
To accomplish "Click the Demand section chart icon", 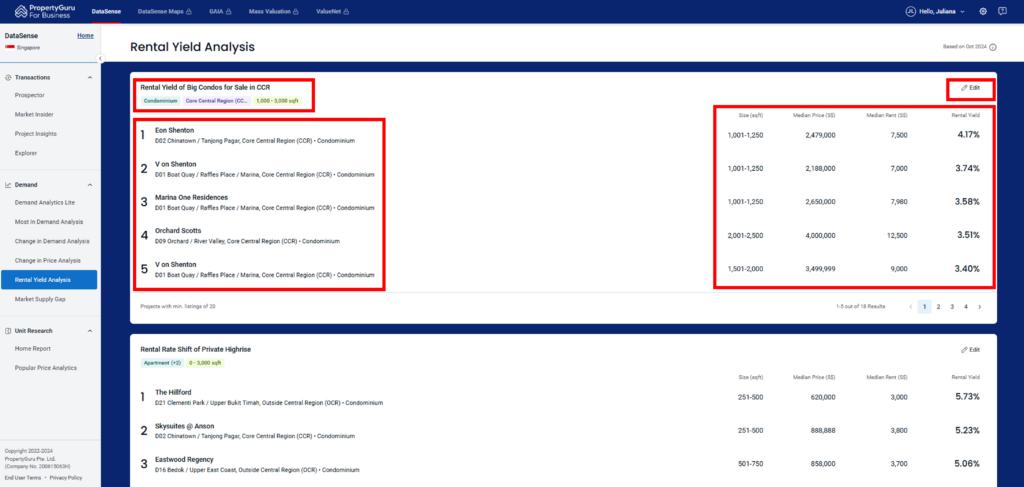I will tap(8, 185).
